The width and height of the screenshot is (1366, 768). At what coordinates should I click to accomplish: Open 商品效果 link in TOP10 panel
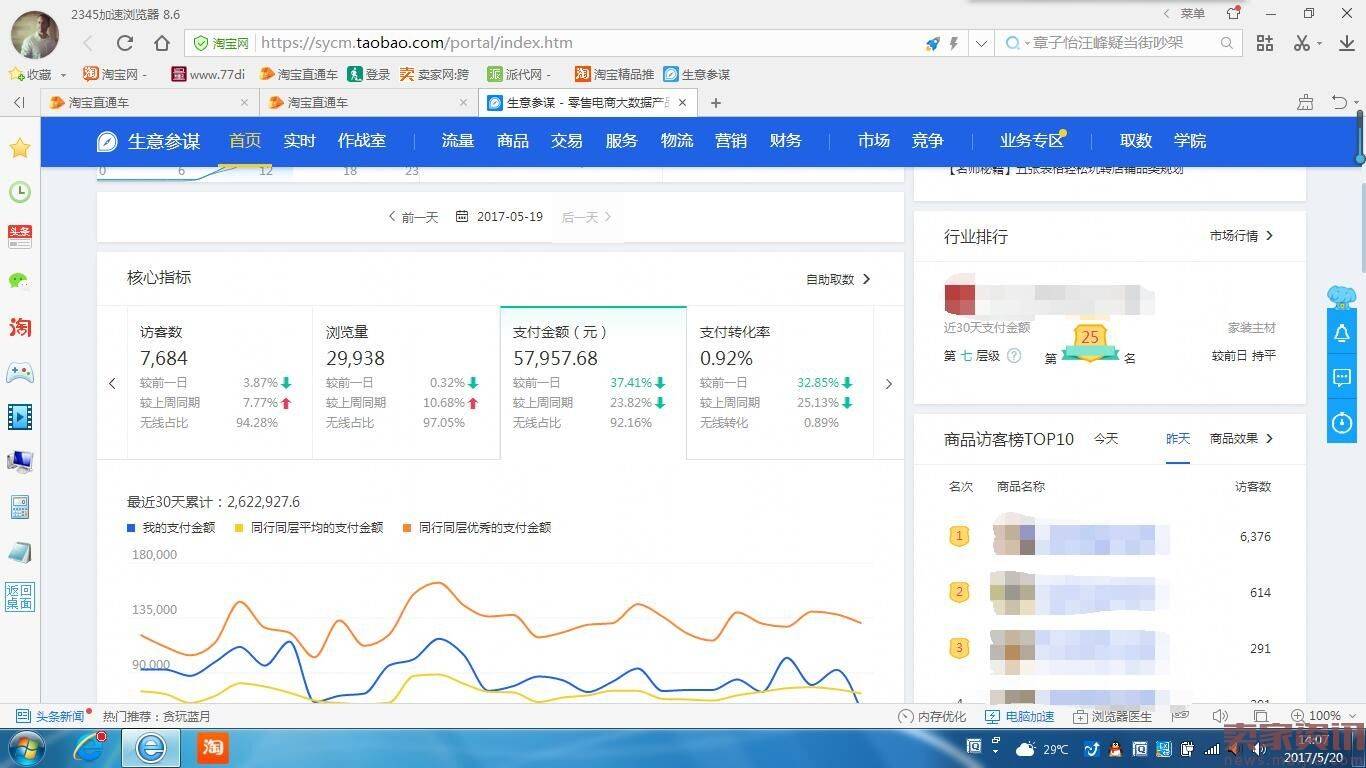coord(1241,439)
